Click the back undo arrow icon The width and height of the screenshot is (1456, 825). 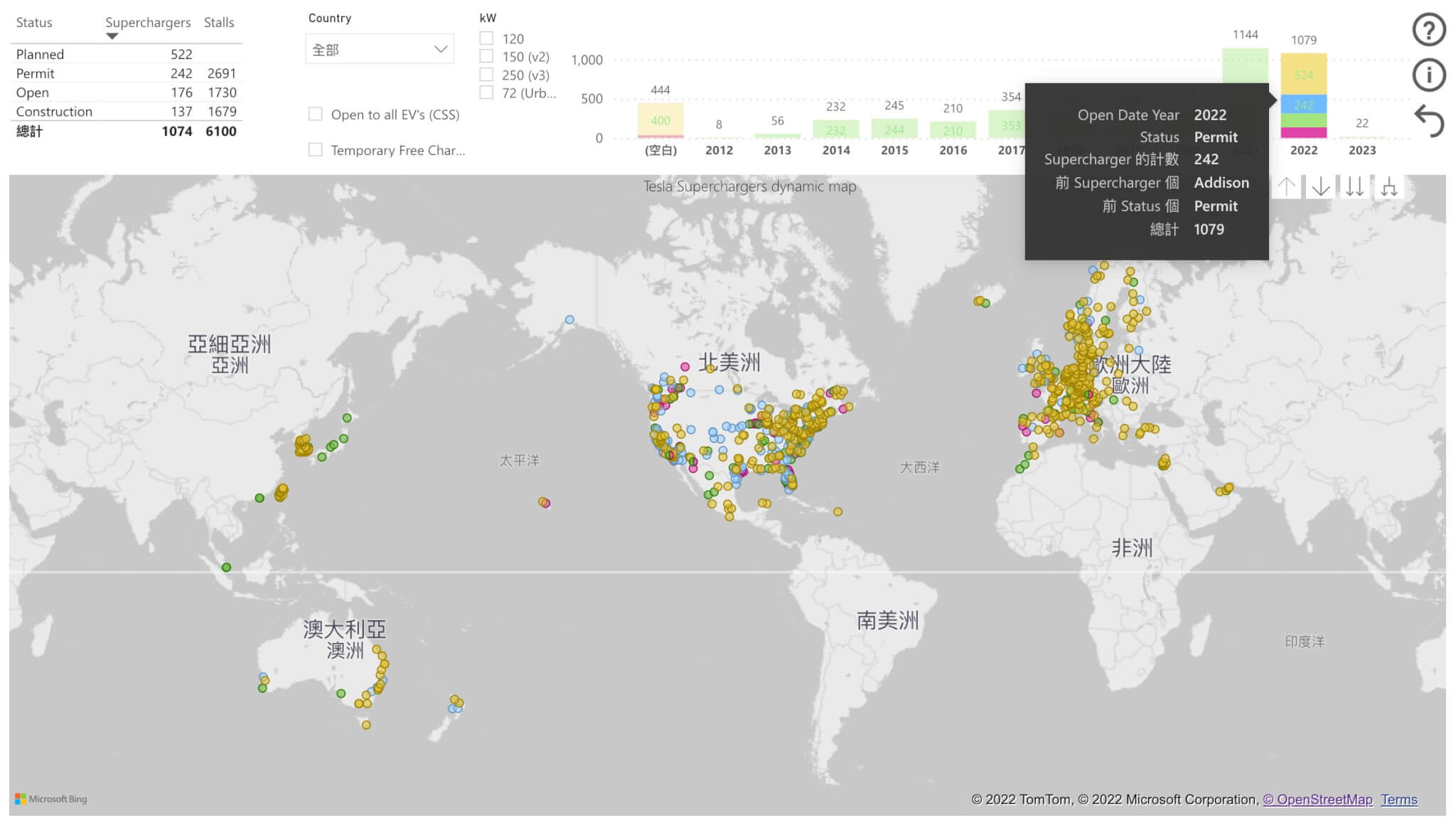click(1428, 120)
